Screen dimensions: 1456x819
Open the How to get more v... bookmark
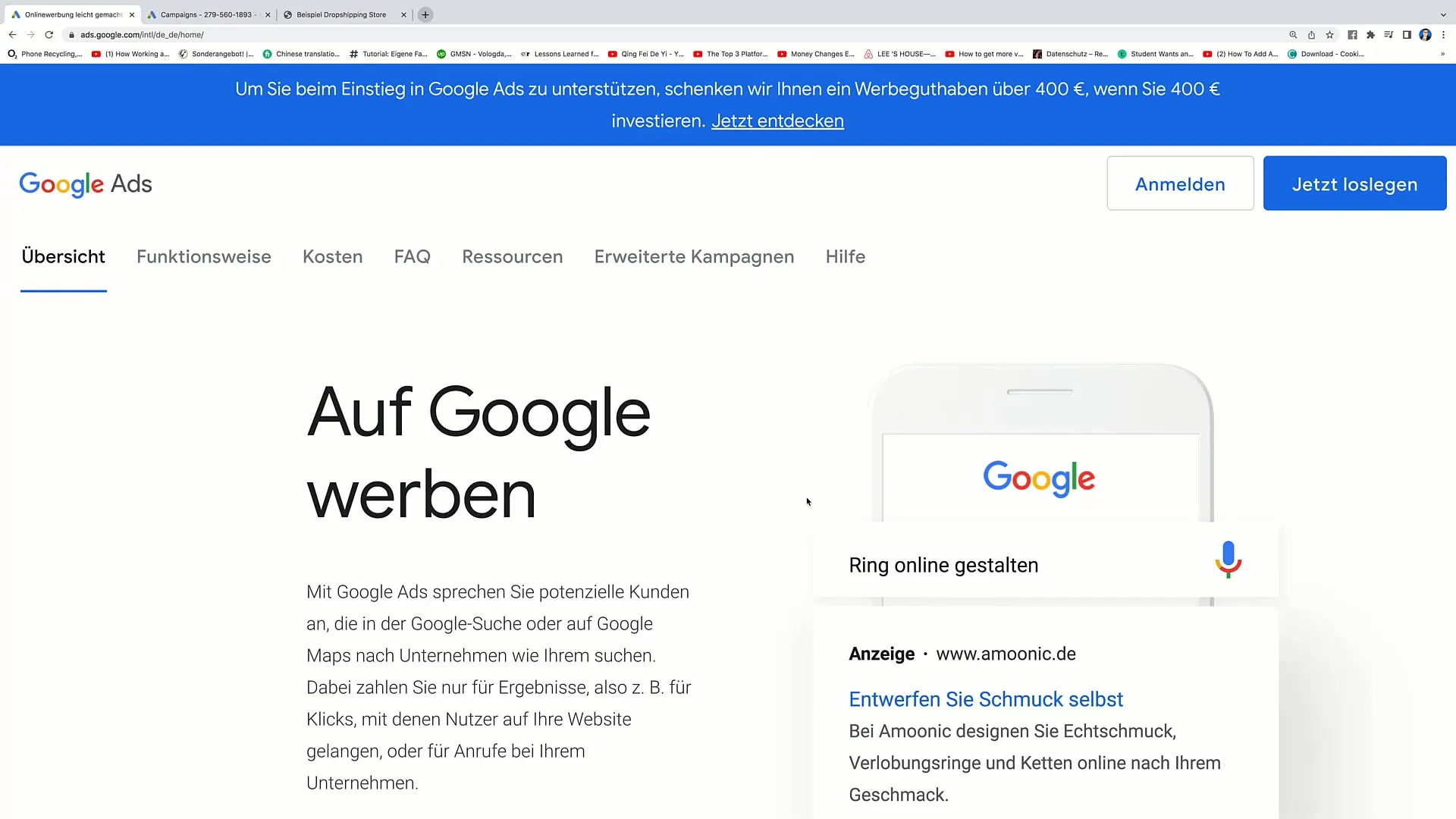coord(984,54)
